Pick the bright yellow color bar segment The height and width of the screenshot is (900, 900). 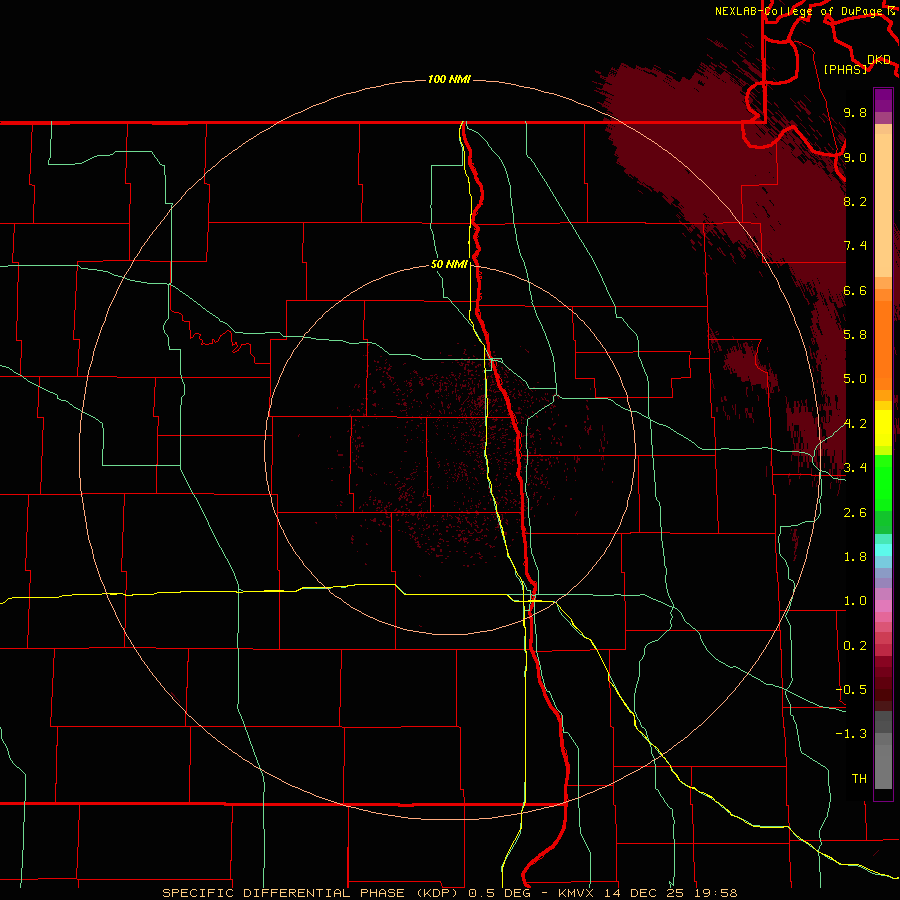coord(883,428)
